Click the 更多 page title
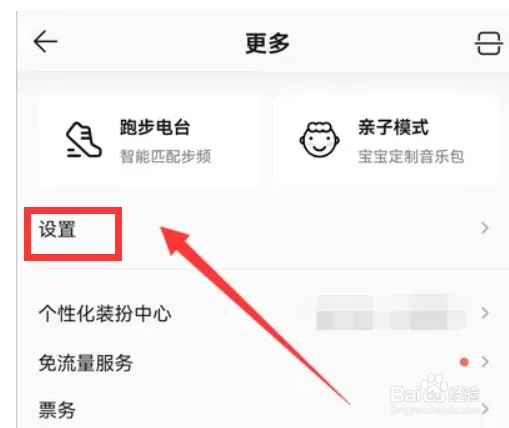509x428 pixels. click(x=267, y=43)
